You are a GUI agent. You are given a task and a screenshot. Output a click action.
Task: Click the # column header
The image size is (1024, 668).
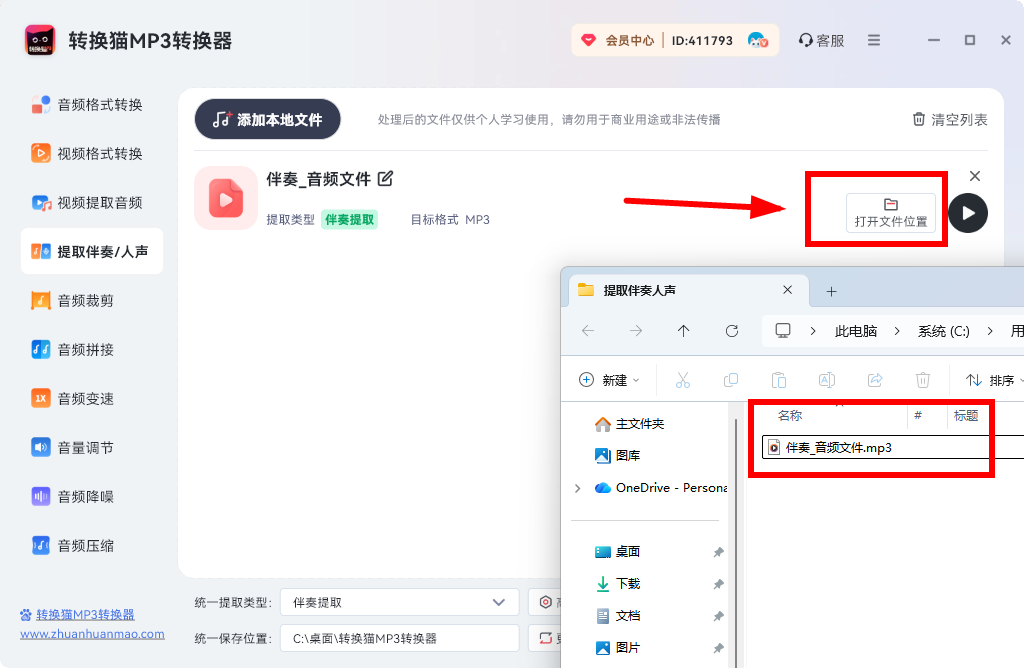coord(918,415)
